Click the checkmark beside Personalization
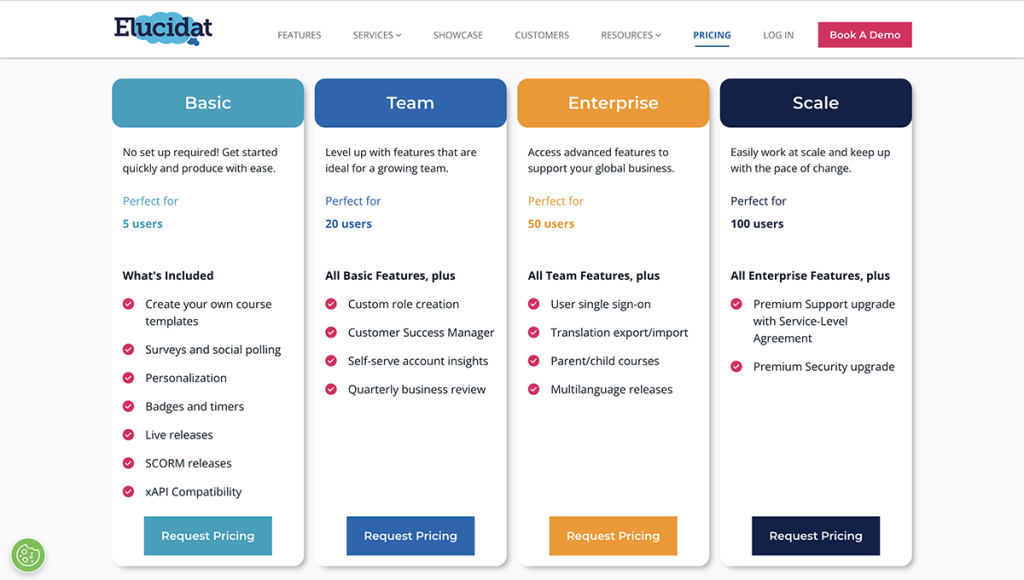 [x=129, y=378]
